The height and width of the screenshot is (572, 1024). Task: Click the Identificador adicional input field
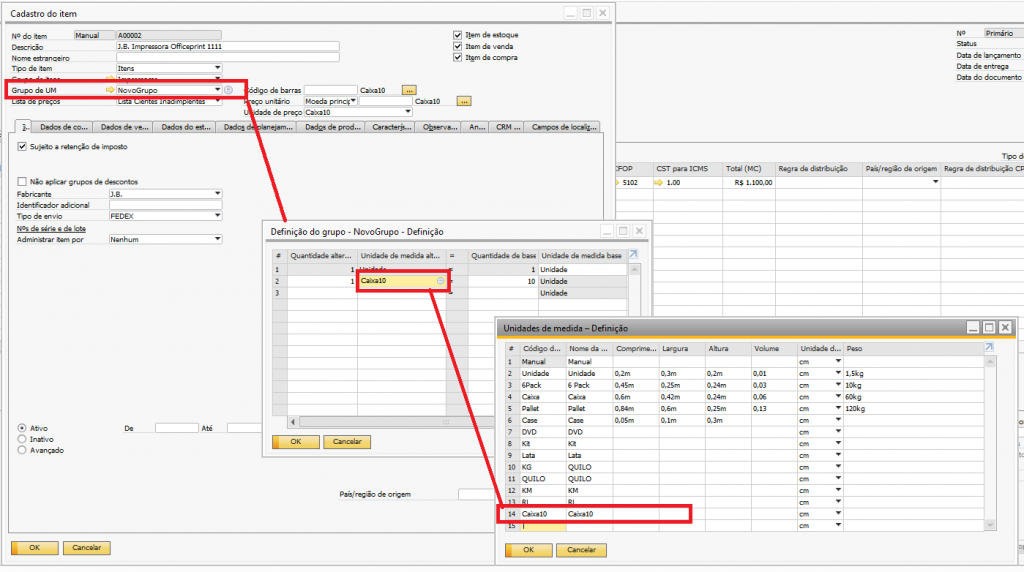(x=164, y=205)
